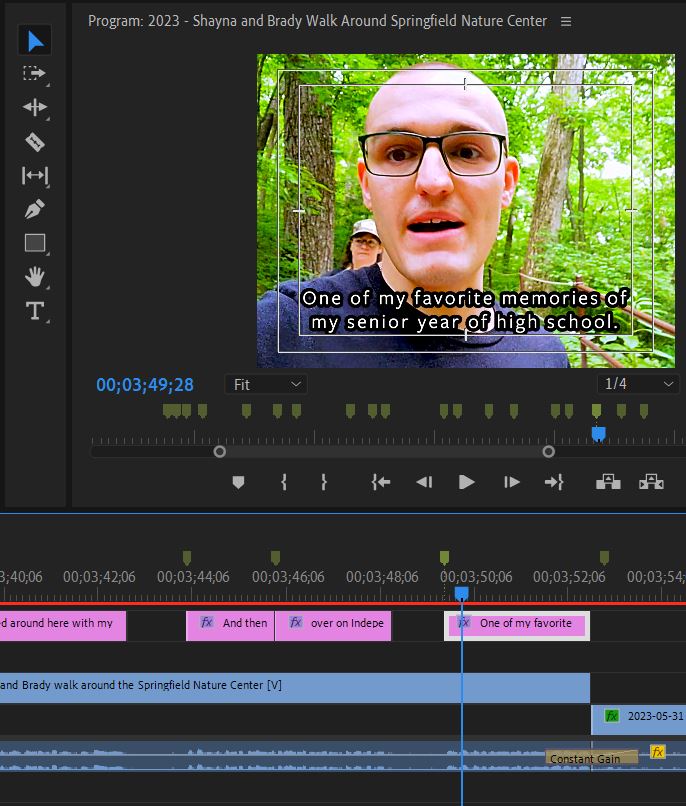Viewport: 686px width, 806px height.
Task: Select the Hand tool
Action: pos(34,277)
